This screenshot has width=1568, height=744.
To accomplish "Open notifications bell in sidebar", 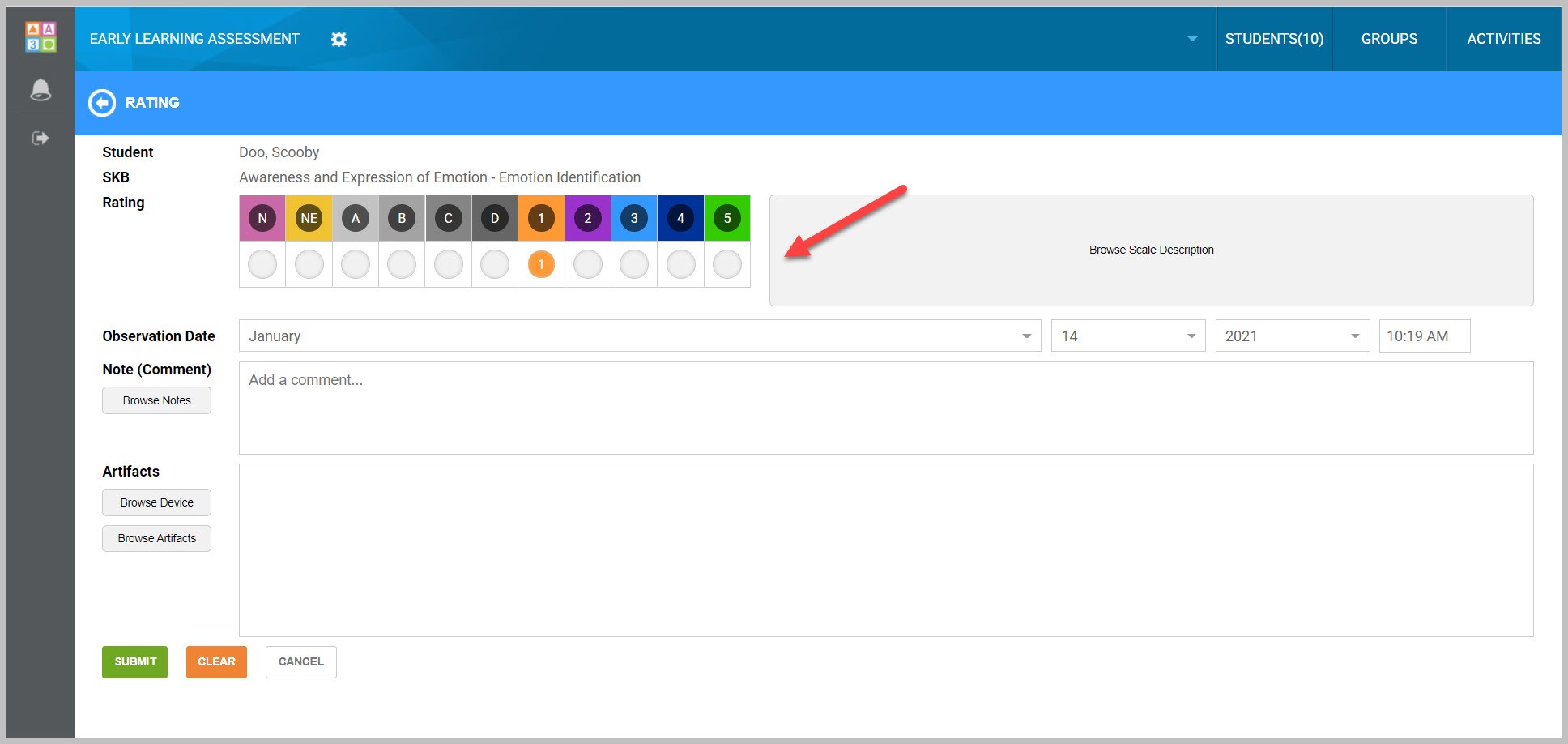I will [40, 90].
